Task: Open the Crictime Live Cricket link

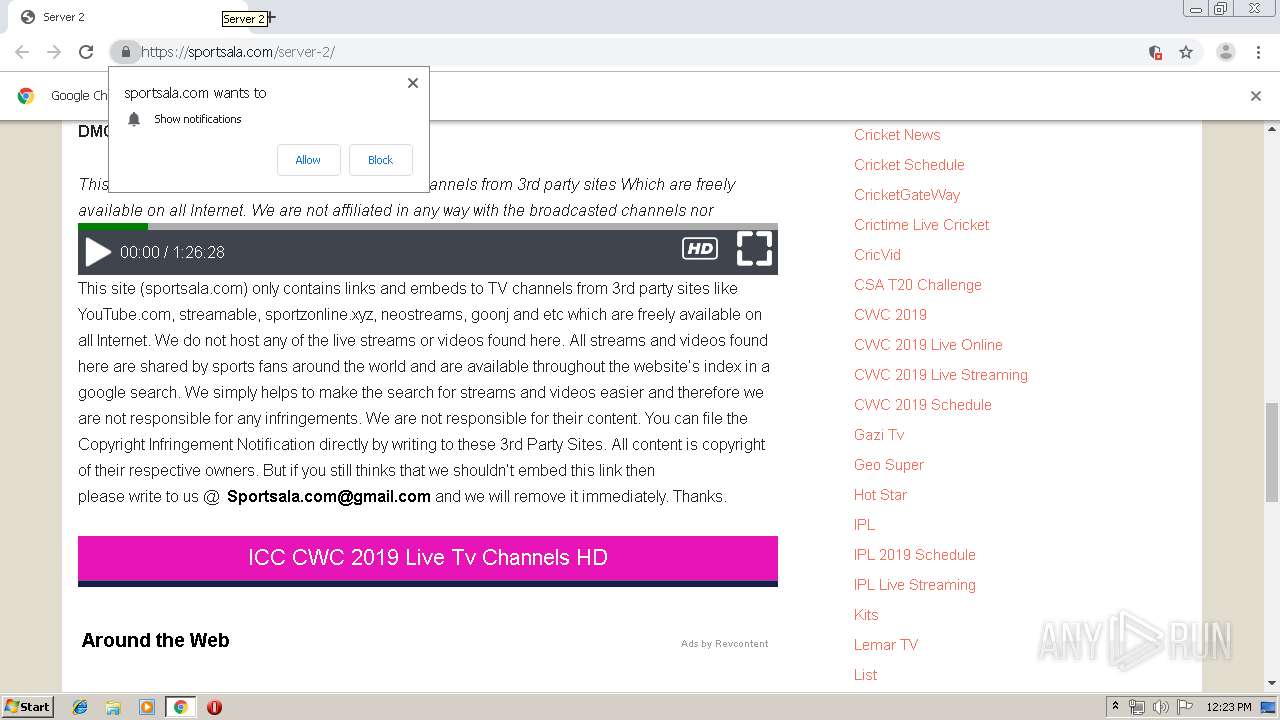Action: 921,225
